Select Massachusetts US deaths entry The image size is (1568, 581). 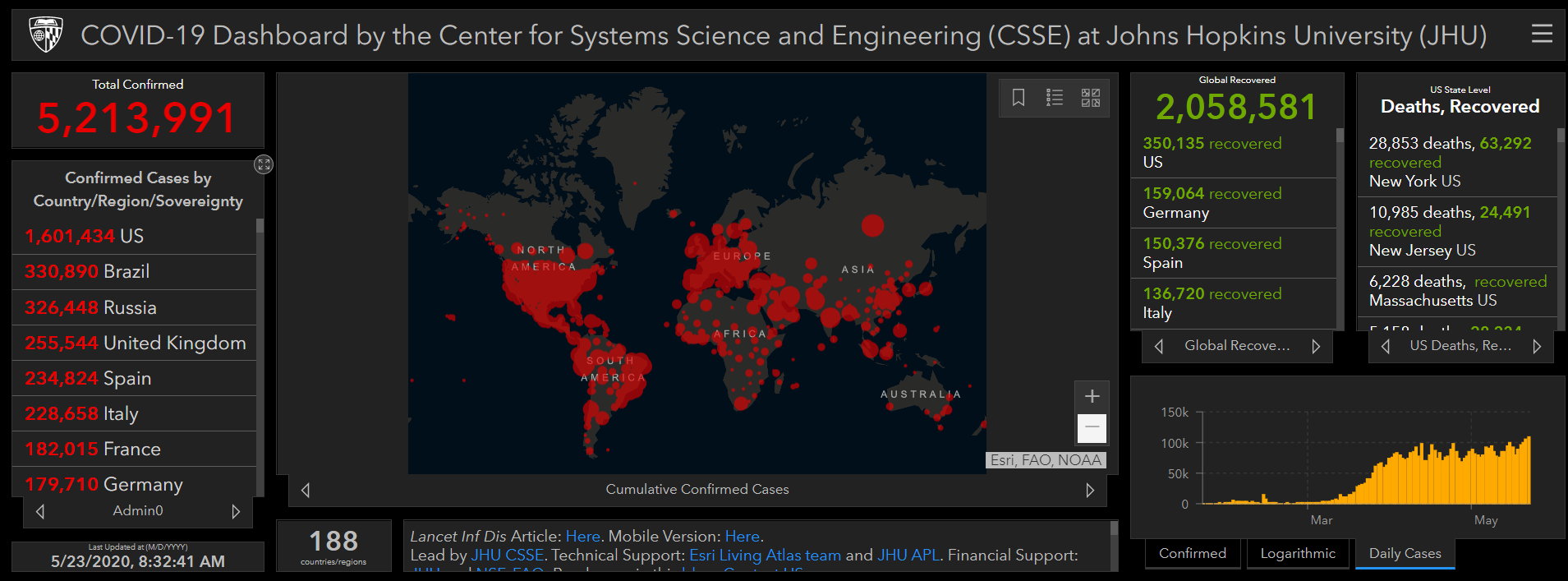click(1457, 291)
